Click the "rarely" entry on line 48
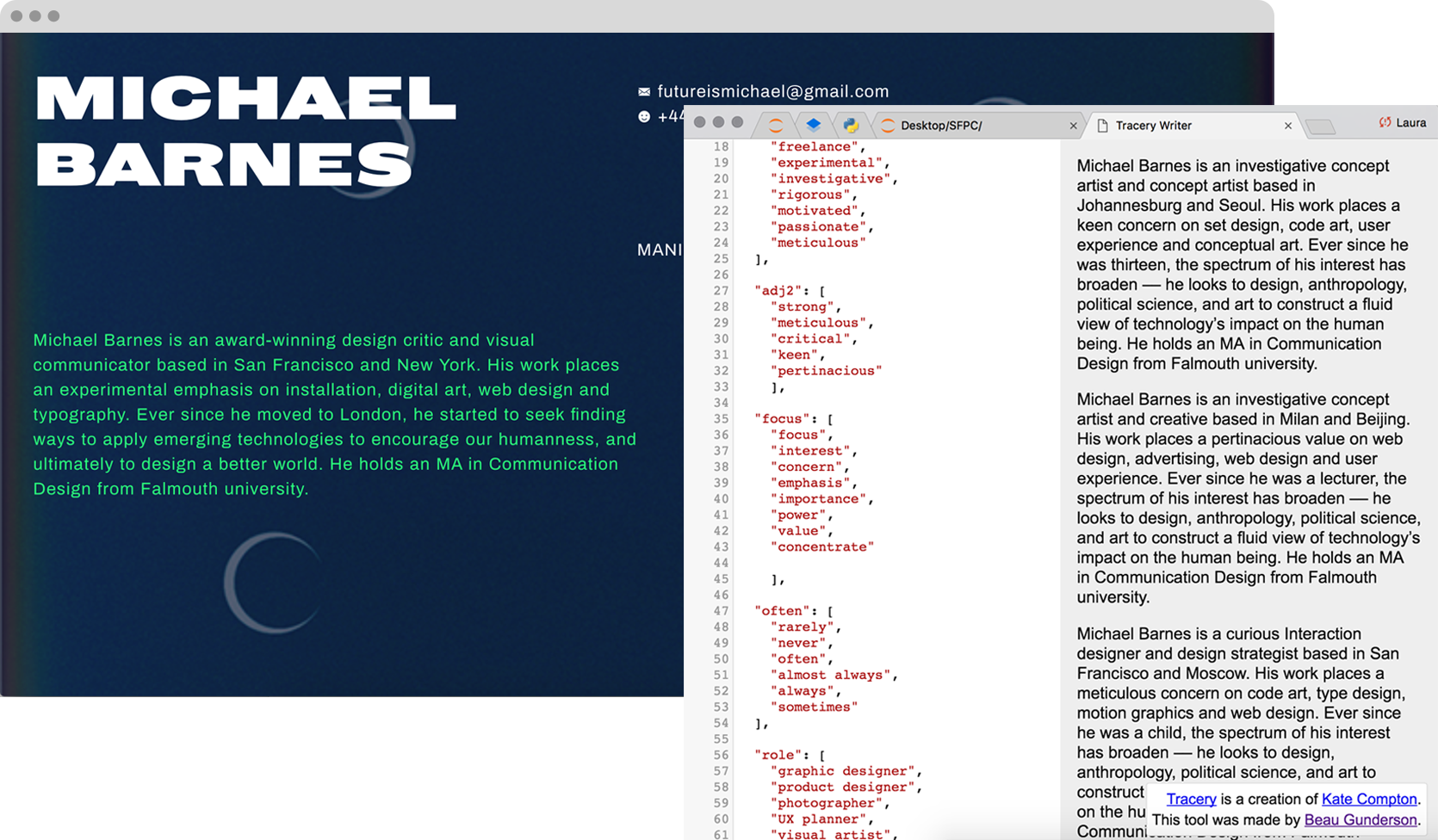This screenshot has width=1438, height=840. pyautogui.click(x=802, y=627)
